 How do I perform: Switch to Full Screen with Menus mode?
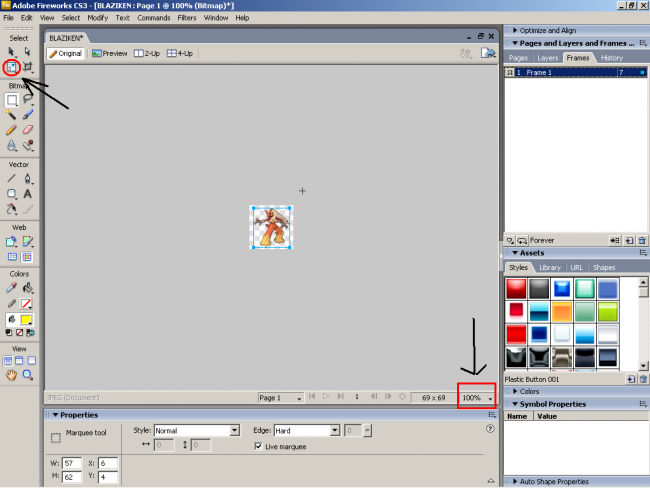19,361
